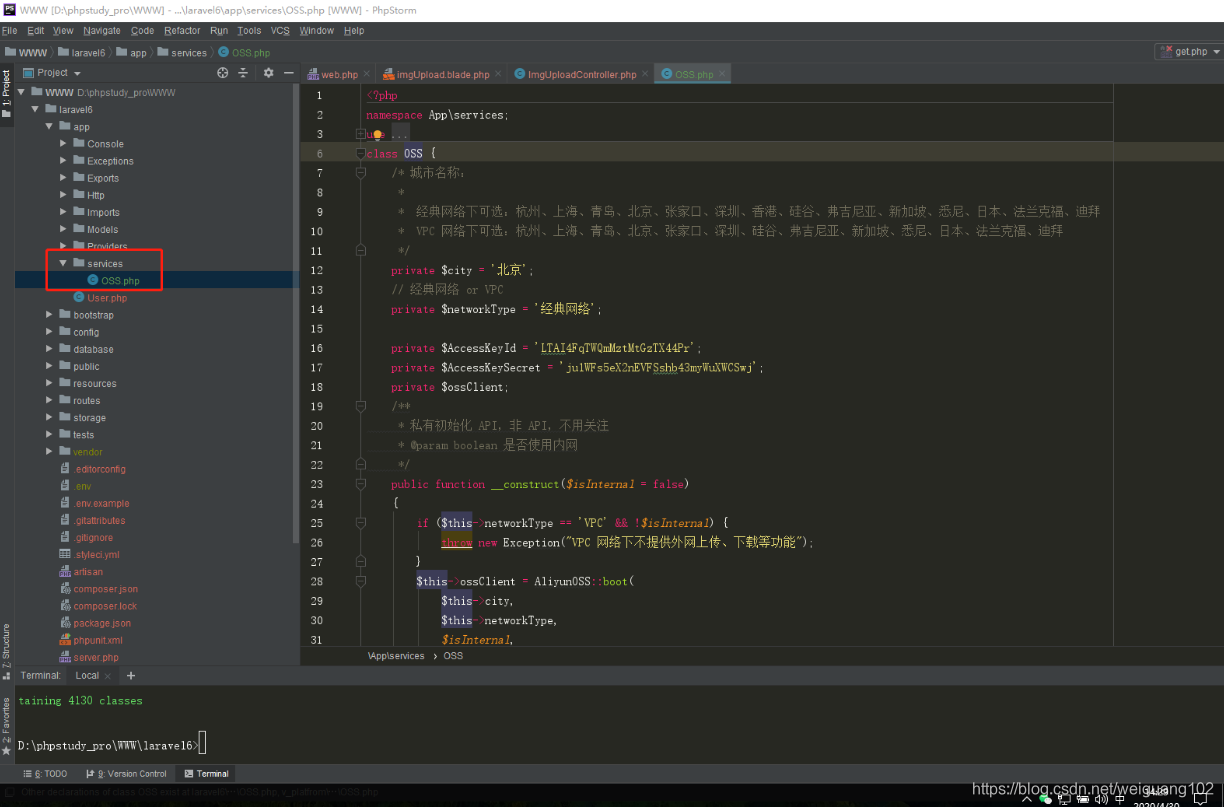The width and height of the screenshot is (1224, 808).
Task: Expand the bootstrap folder
Action: [x=50, y=315]
